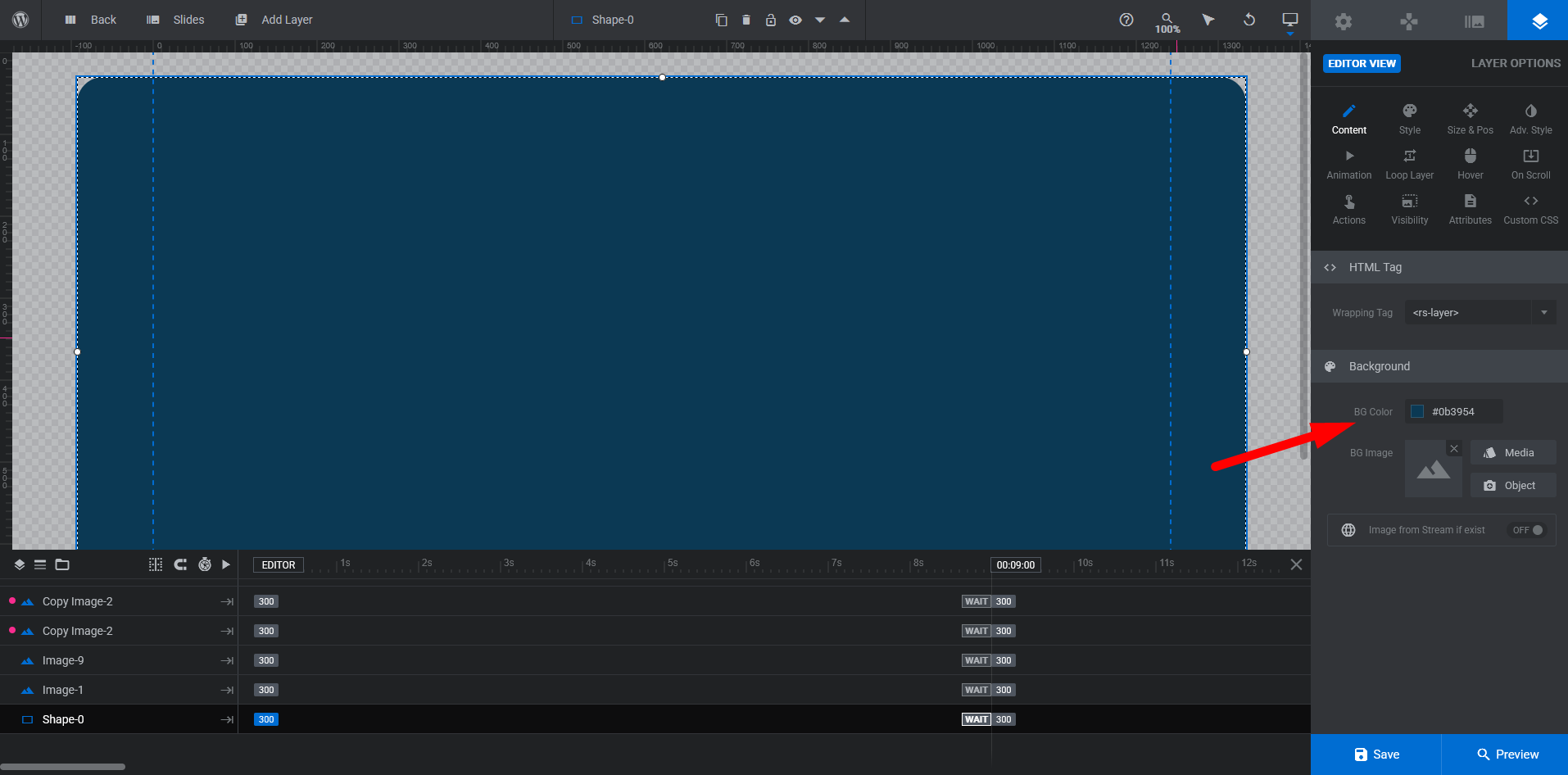Open the Animation layer options
Viewport: 1568px width, 775px height.
1348,164
